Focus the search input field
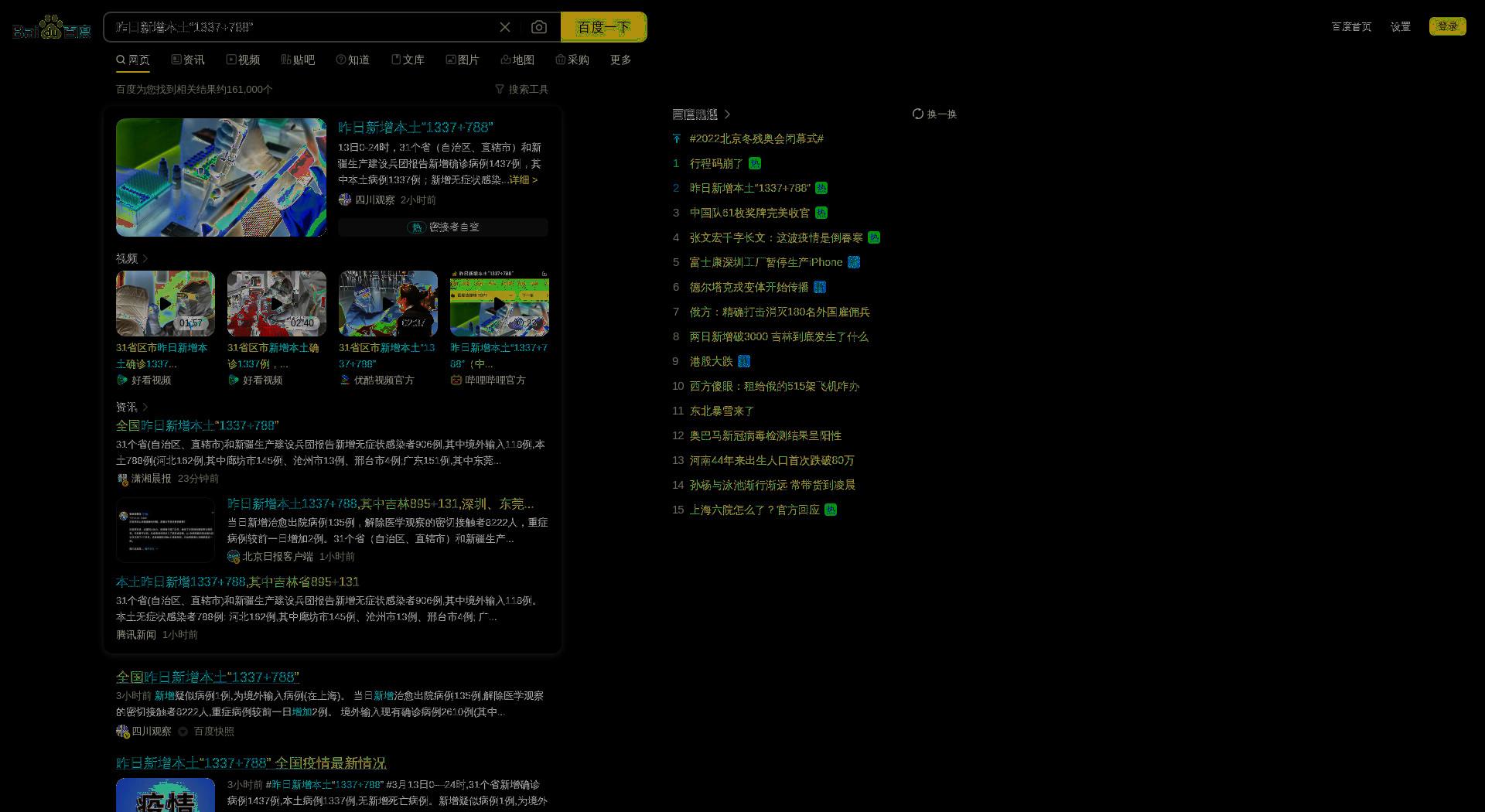This screenshot has height=812, width=1485. click(302, 27)
